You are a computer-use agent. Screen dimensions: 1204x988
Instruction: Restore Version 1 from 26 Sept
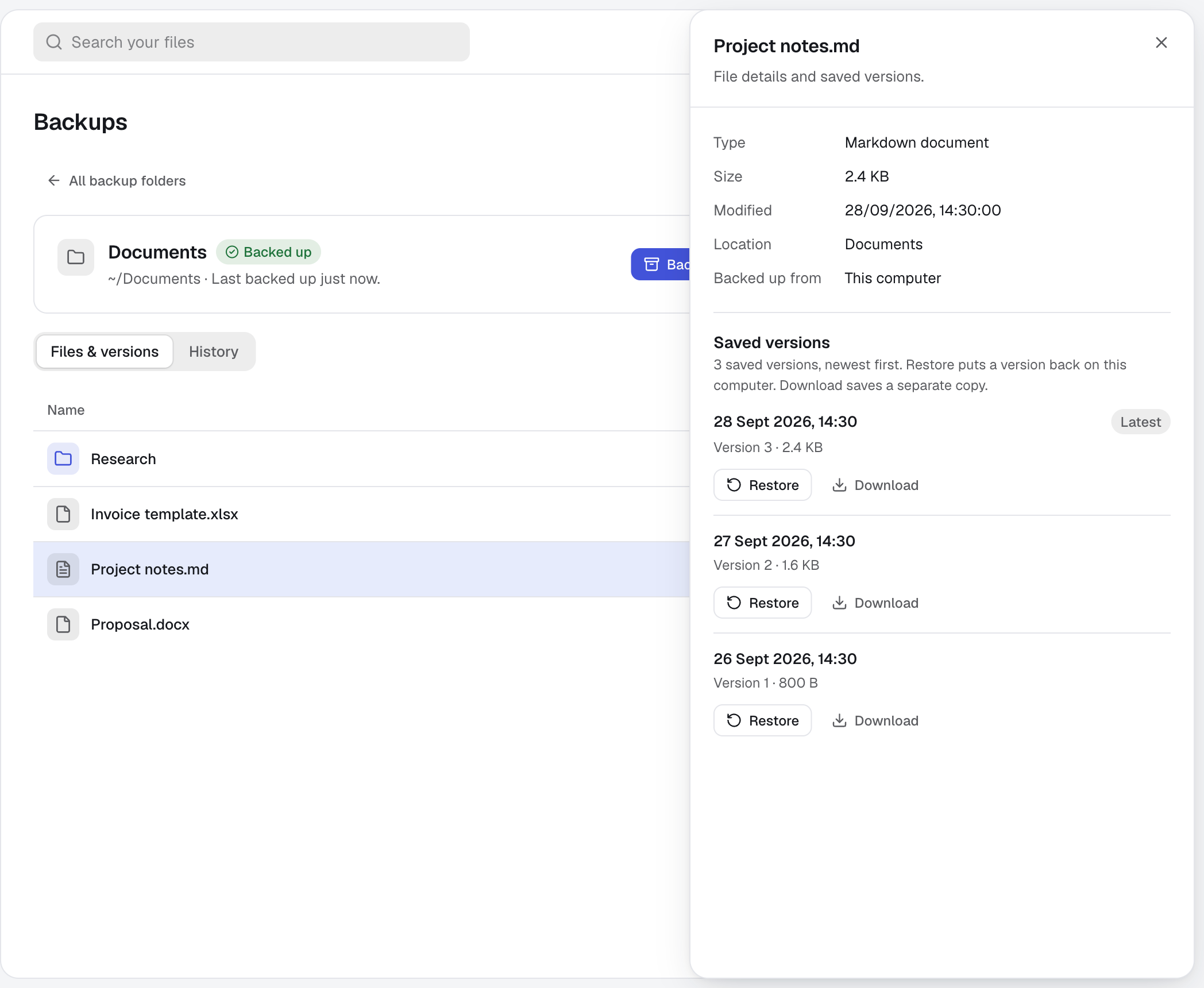point(762,720)
